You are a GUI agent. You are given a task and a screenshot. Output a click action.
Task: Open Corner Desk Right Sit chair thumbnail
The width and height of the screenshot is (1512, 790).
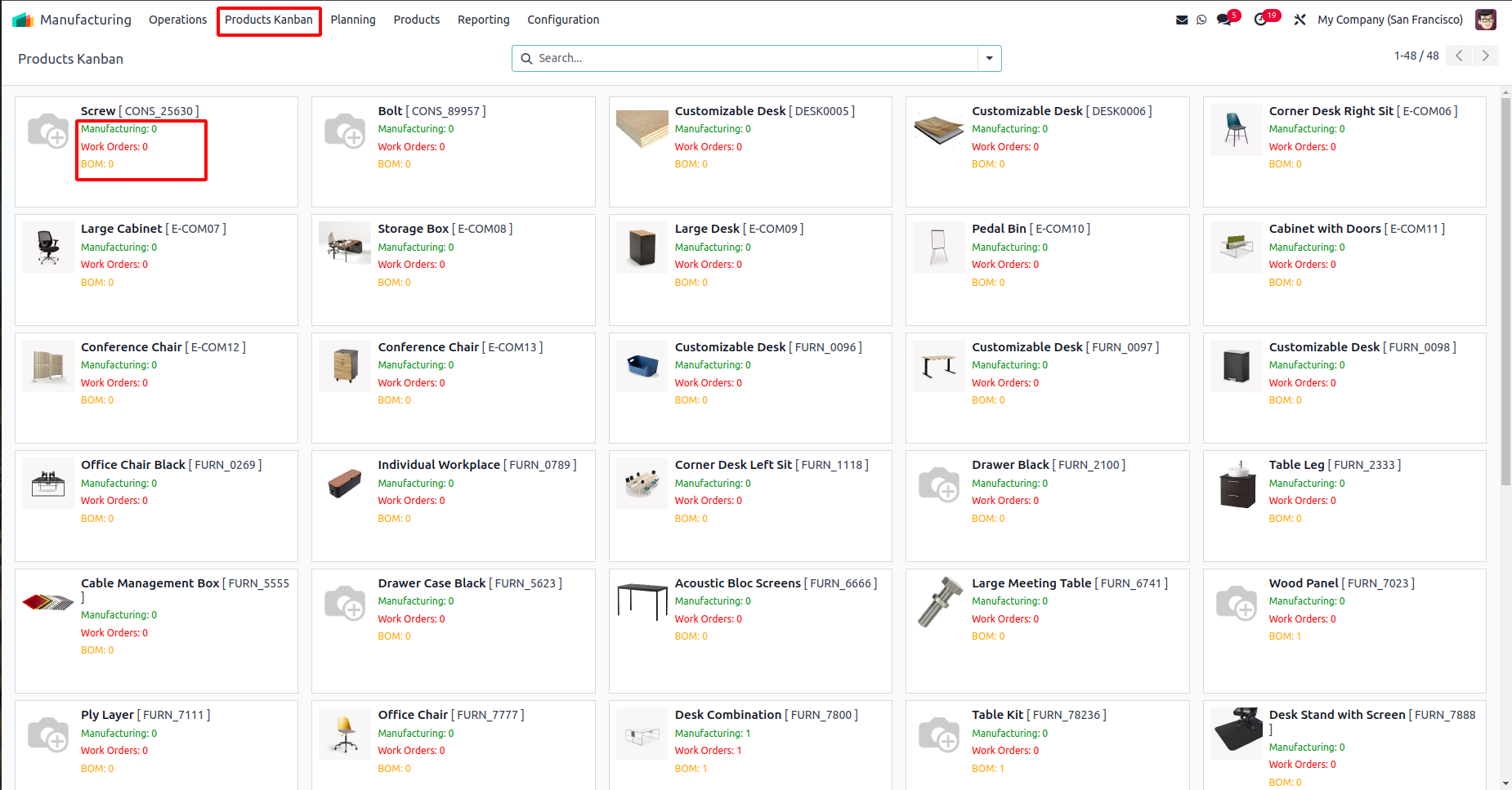pos(1237,130)
